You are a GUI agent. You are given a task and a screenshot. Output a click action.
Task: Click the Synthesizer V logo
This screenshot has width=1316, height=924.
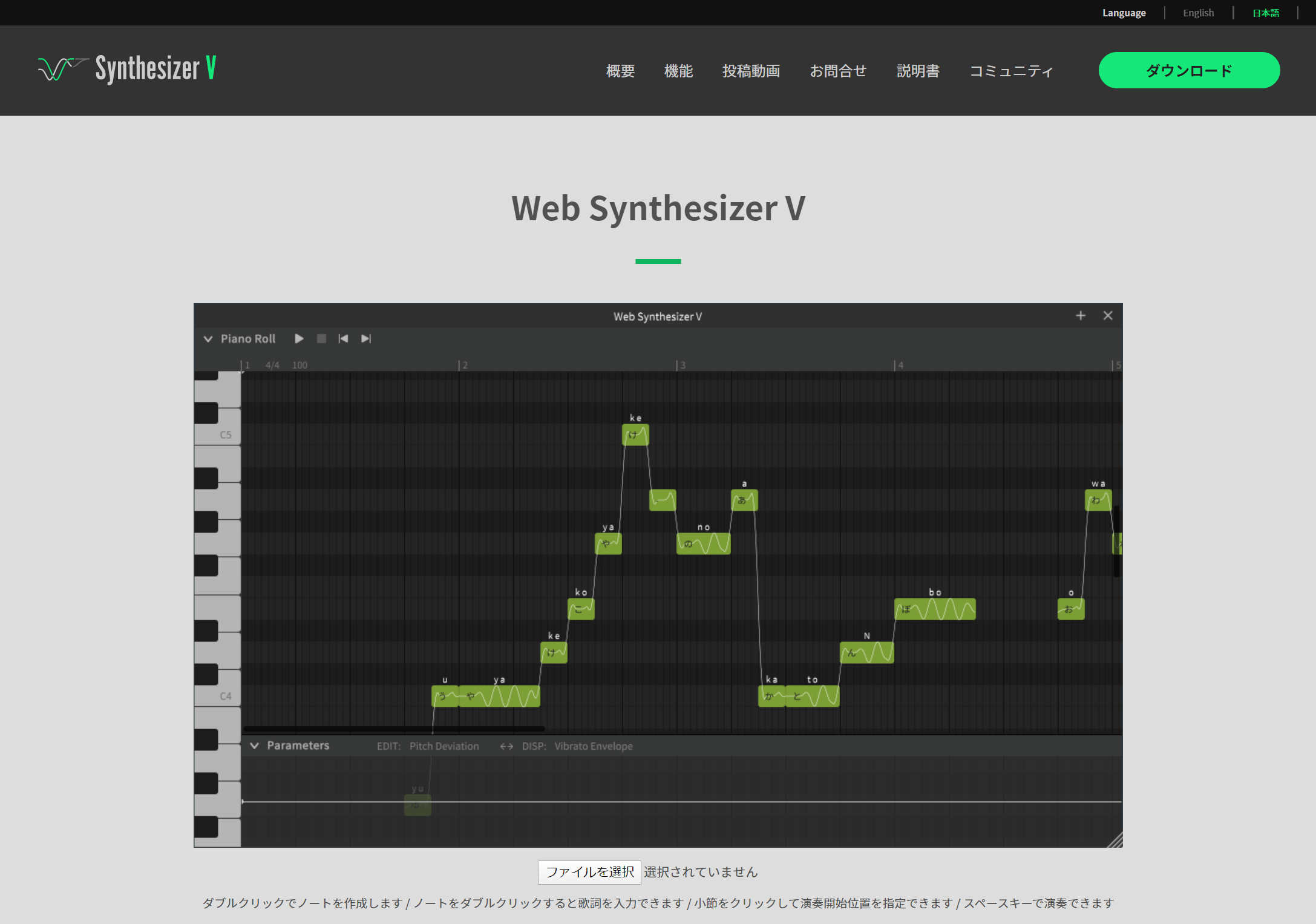coord(127,68)
